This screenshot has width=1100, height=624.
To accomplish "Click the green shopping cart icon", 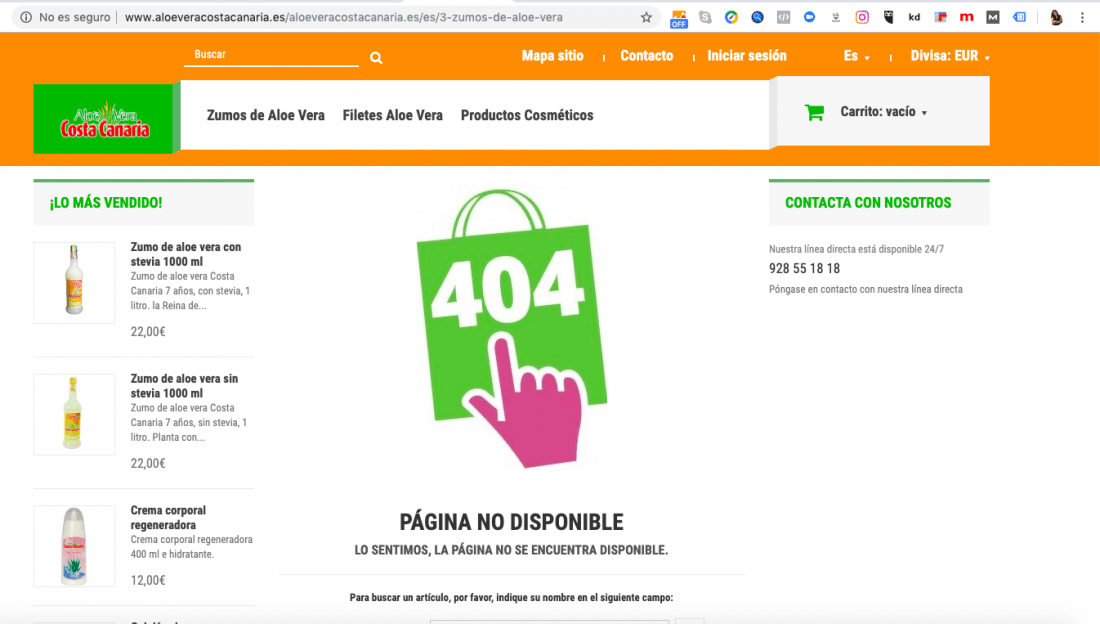I will (814, 112).
